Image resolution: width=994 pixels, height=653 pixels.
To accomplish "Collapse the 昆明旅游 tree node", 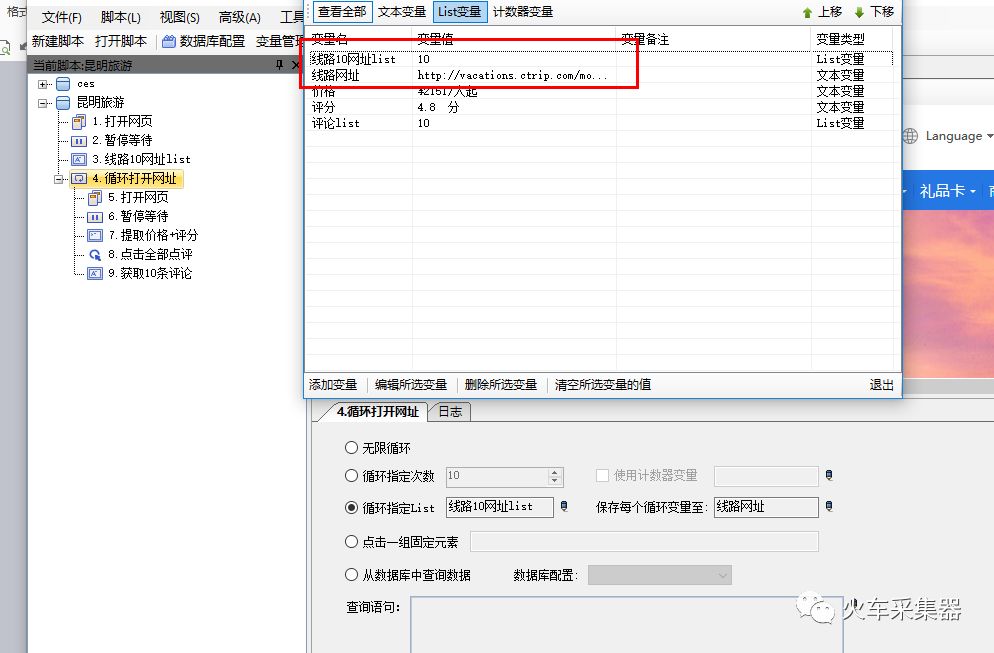I will coord(42,103).
